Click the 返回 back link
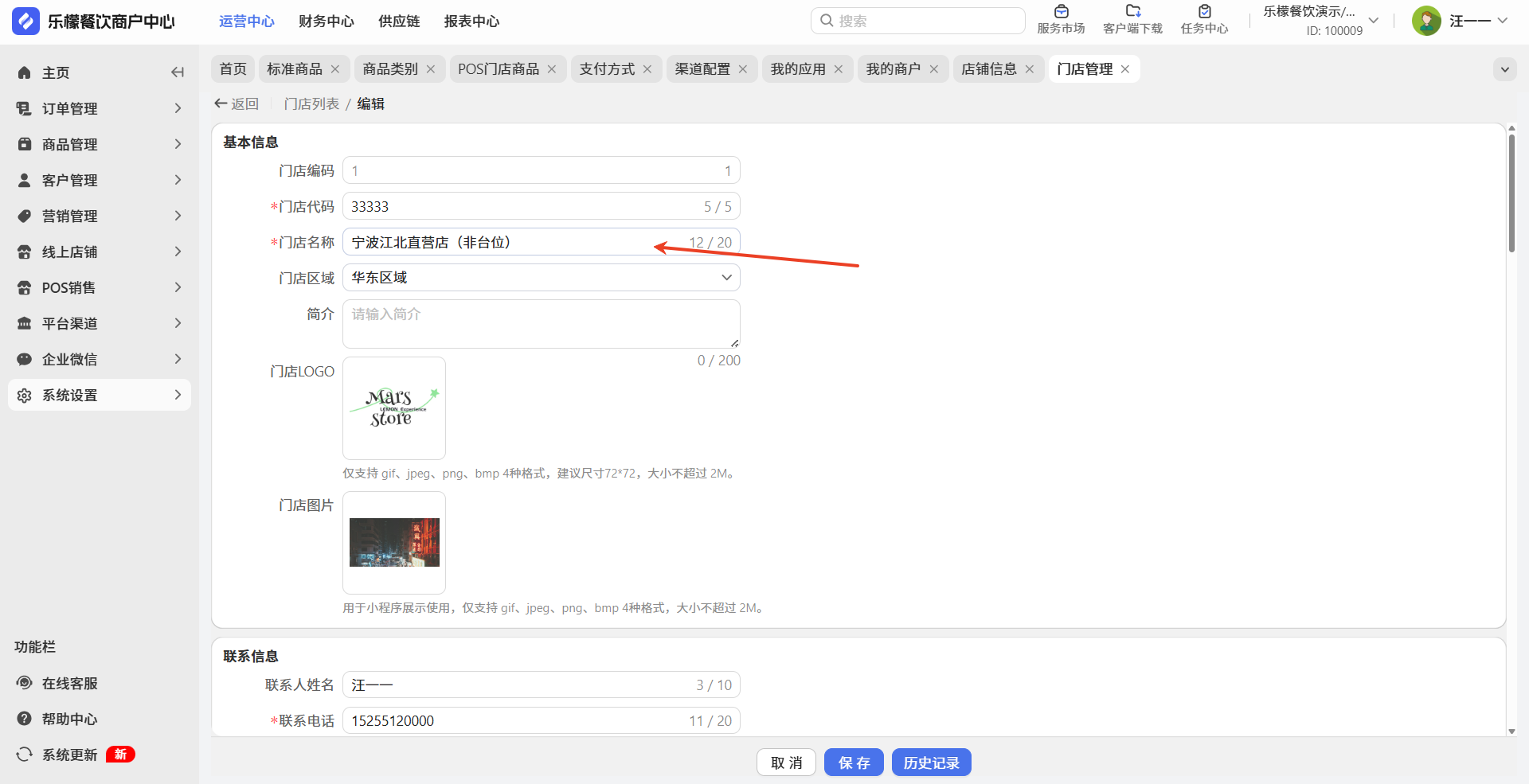Image resolution: width=1529 pixels, height=784 pixels. pos(237,103)
